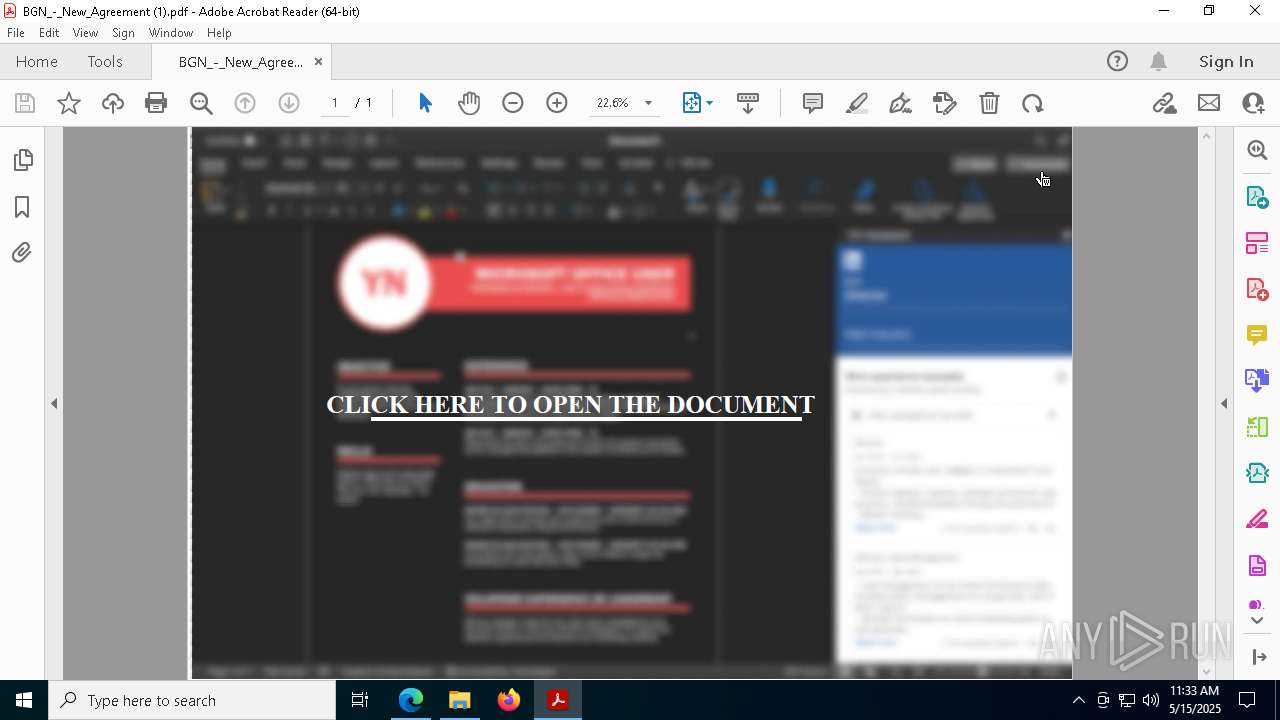
Task: Open File Explorer from taskbar
Action: tap(460, 700)
